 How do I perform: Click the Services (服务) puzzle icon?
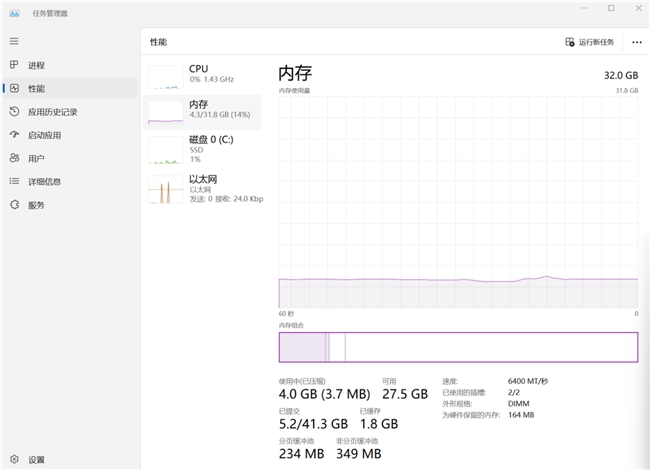coord(14,205)
